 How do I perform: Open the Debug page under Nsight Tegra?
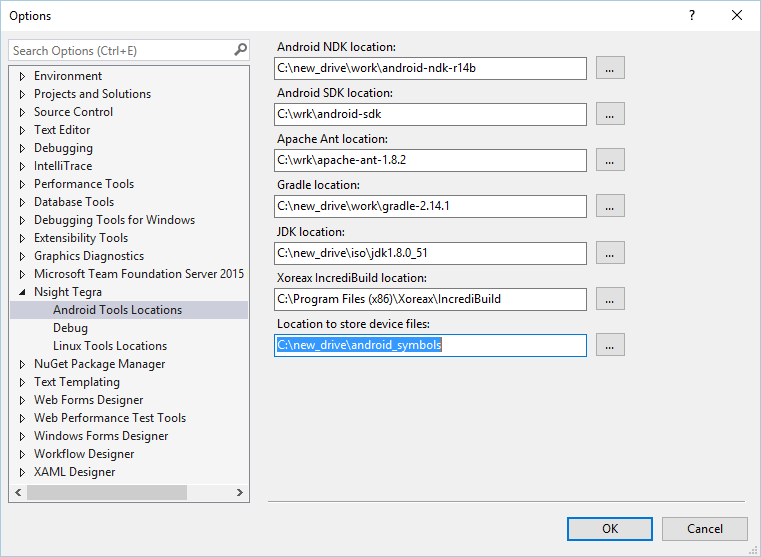70,328
